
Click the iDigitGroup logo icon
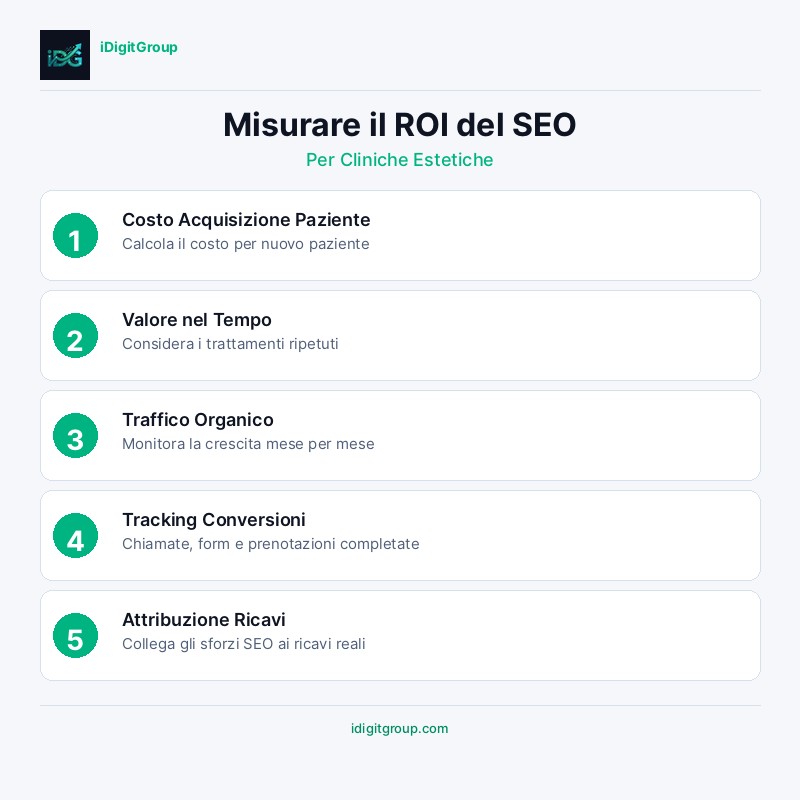(x=65, y=55)
